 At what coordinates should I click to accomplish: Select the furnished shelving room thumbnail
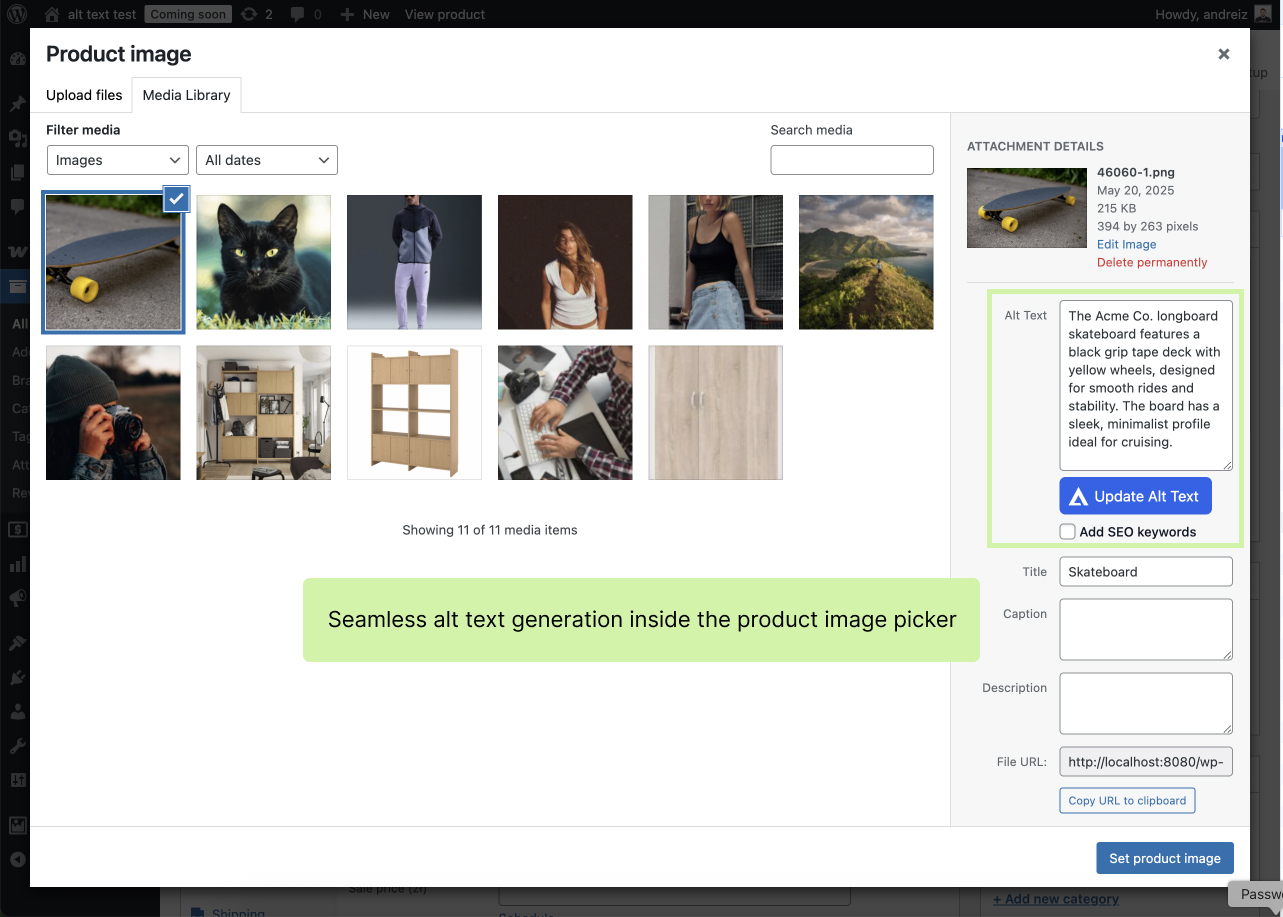[264, 413]
